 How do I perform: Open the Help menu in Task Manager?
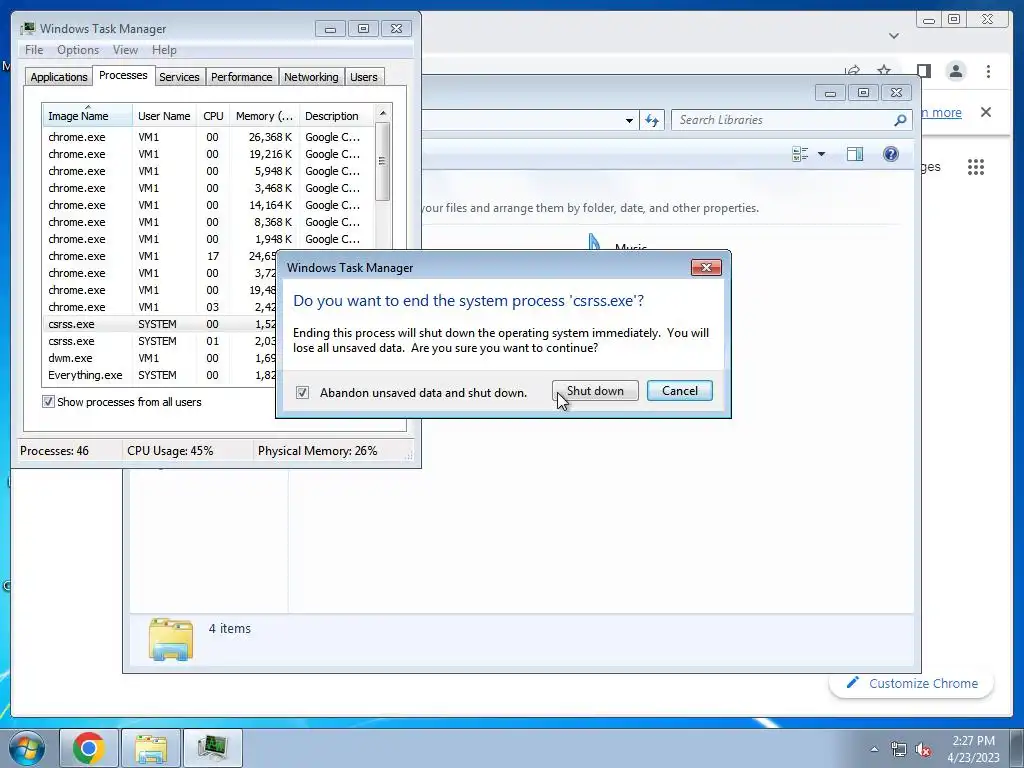pyautogui.click(x=164, y=50)
